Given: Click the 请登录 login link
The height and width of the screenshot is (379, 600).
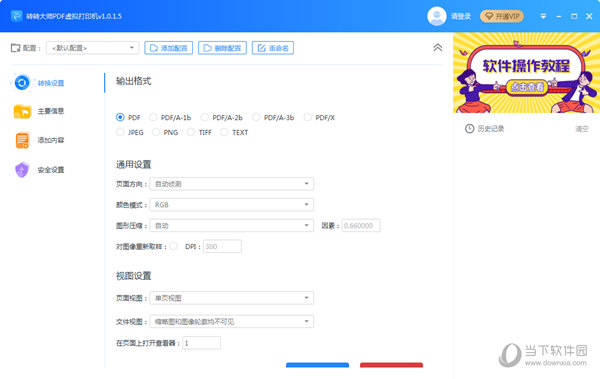Looking at the screenshot, I should pos(460,16).
